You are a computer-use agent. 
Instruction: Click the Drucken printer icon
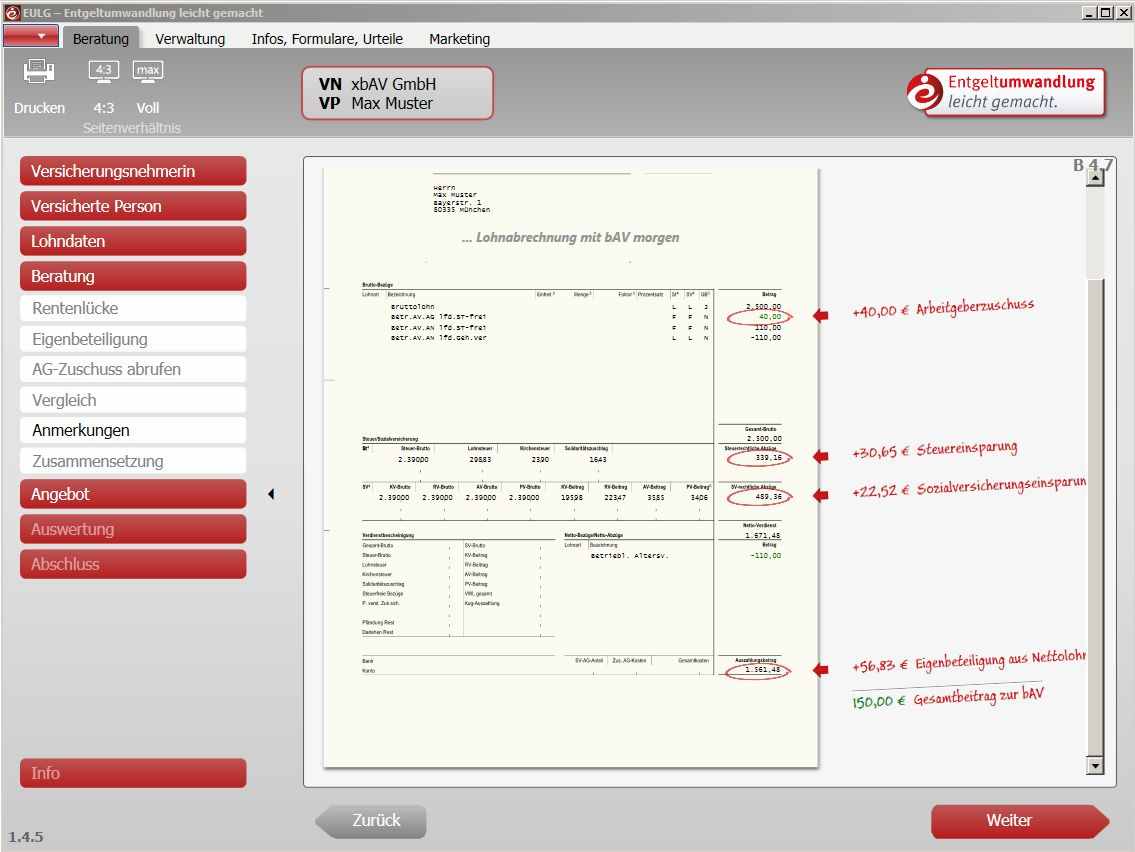[39, 71]
